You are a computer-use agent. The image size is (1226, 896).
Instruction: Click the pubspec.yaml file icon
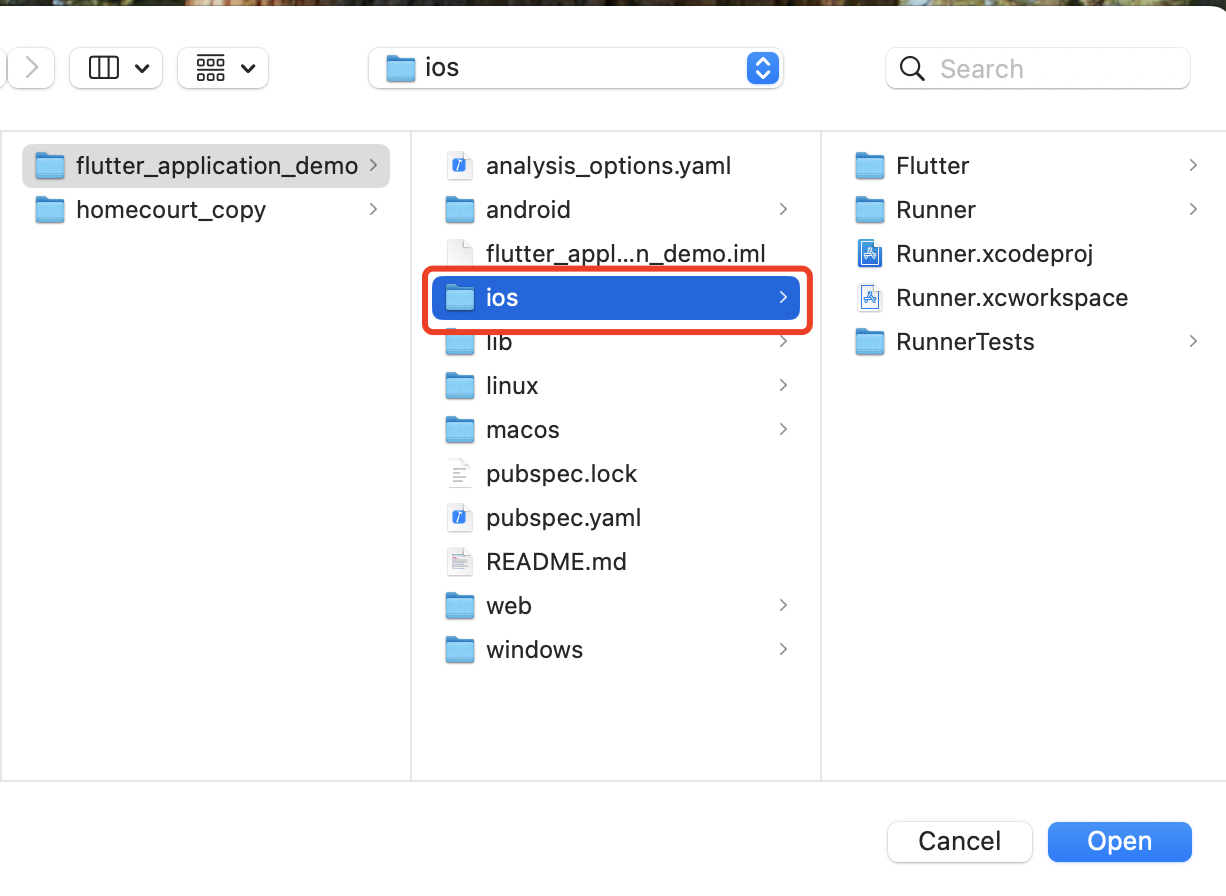point(459,518)
